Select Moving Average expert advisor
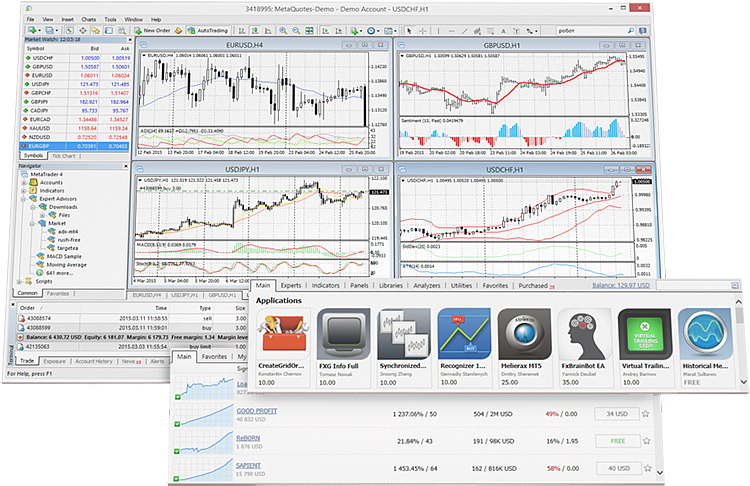750x486 pixels. click(66, 265)
